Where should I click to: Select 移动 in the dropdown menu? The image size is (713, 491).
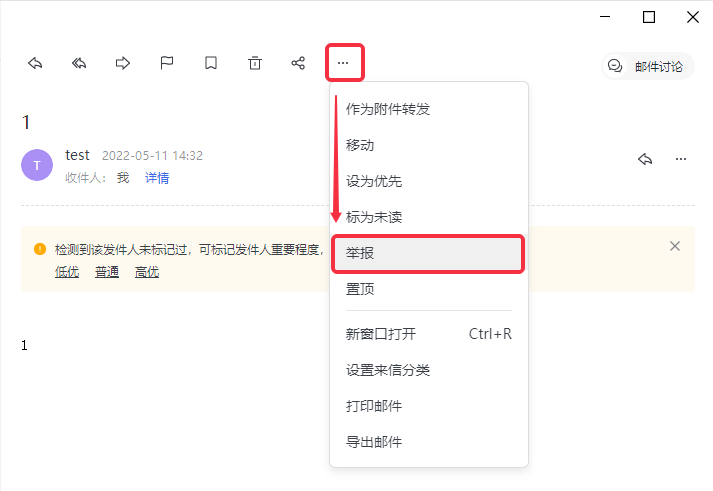click(x=429, y=145)
